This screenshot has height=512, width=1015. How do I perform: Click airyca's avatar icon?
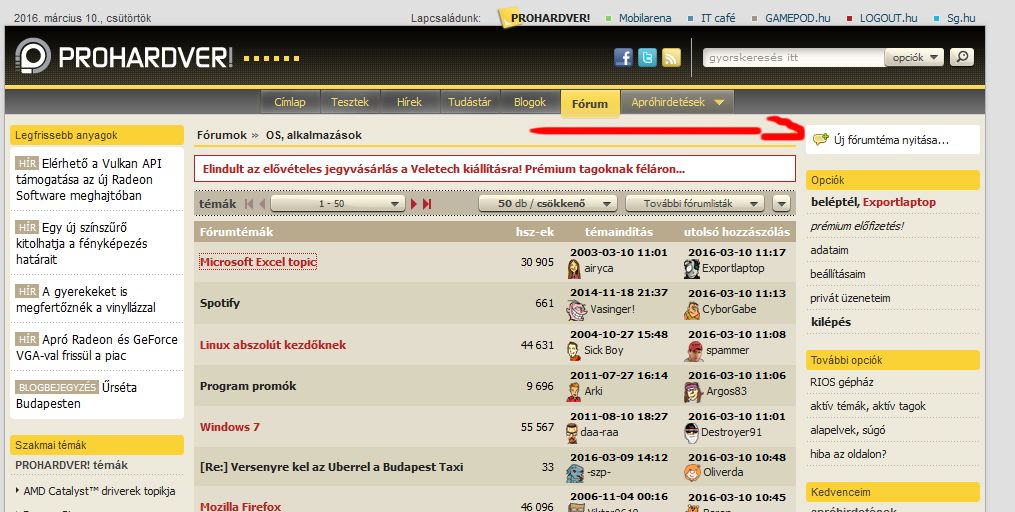574,269
